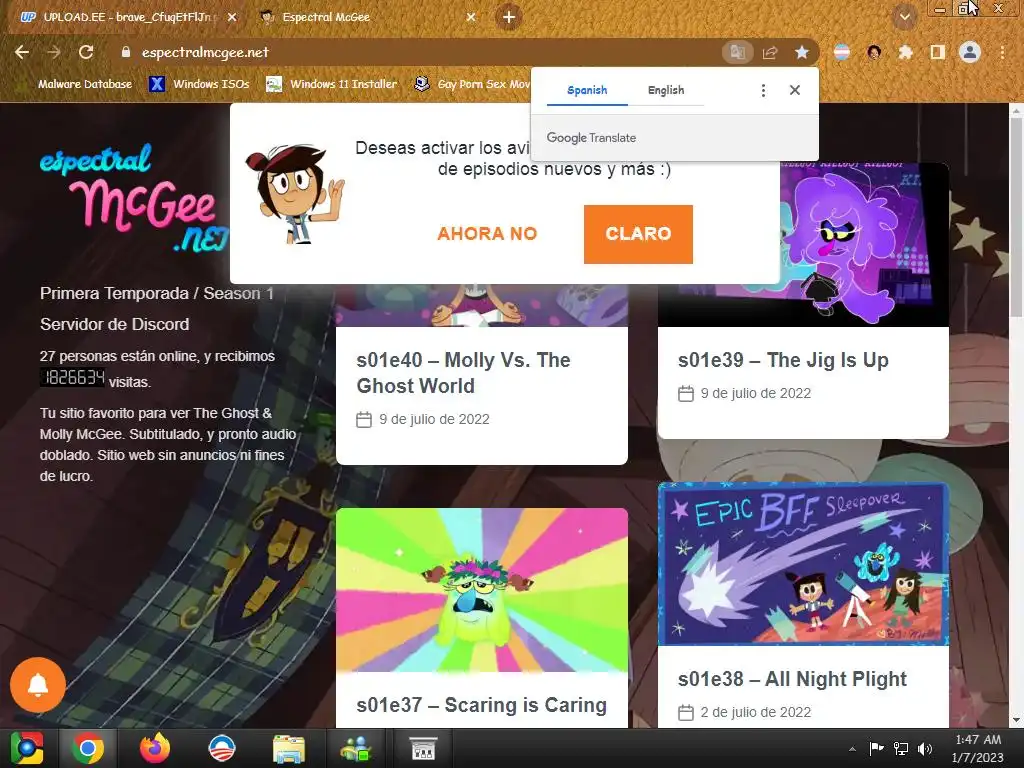Open the Chrome profile avatar icon
The image size is (1024, 768).
(970, 52)
